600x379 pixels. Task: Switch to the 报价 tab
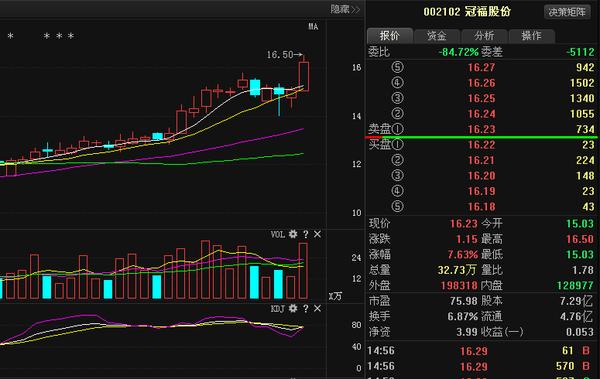[x=390, y=36]
